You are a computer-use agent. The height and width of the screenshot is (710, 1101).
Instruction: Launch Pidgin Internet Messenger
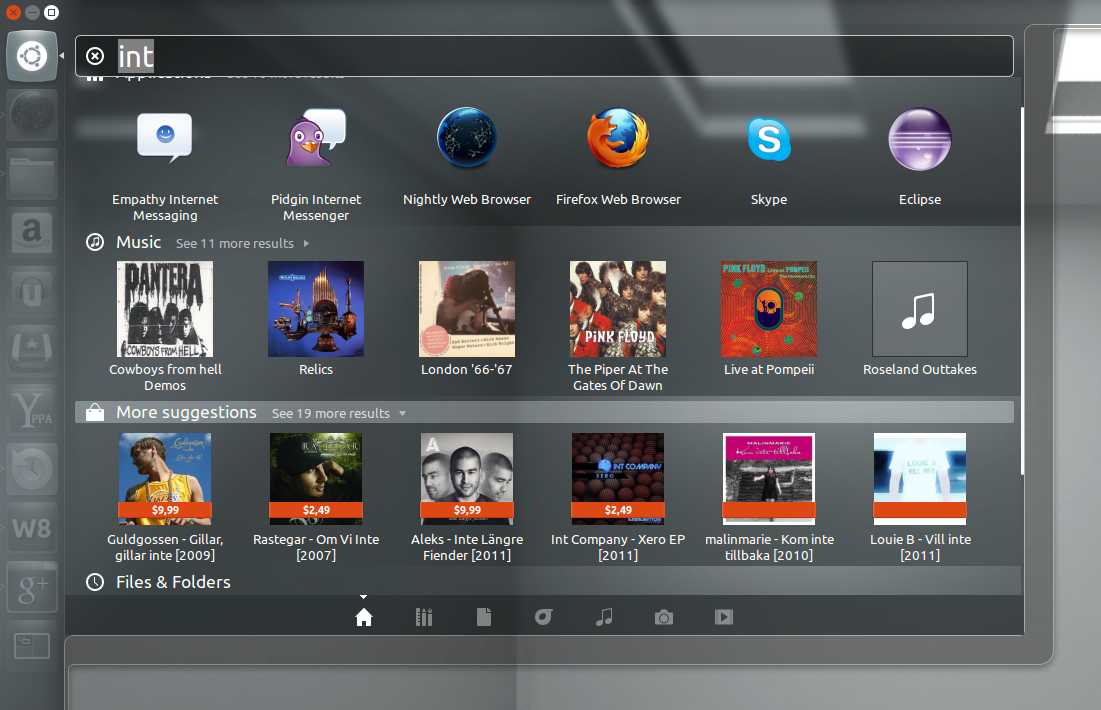[x=316, y=165]
